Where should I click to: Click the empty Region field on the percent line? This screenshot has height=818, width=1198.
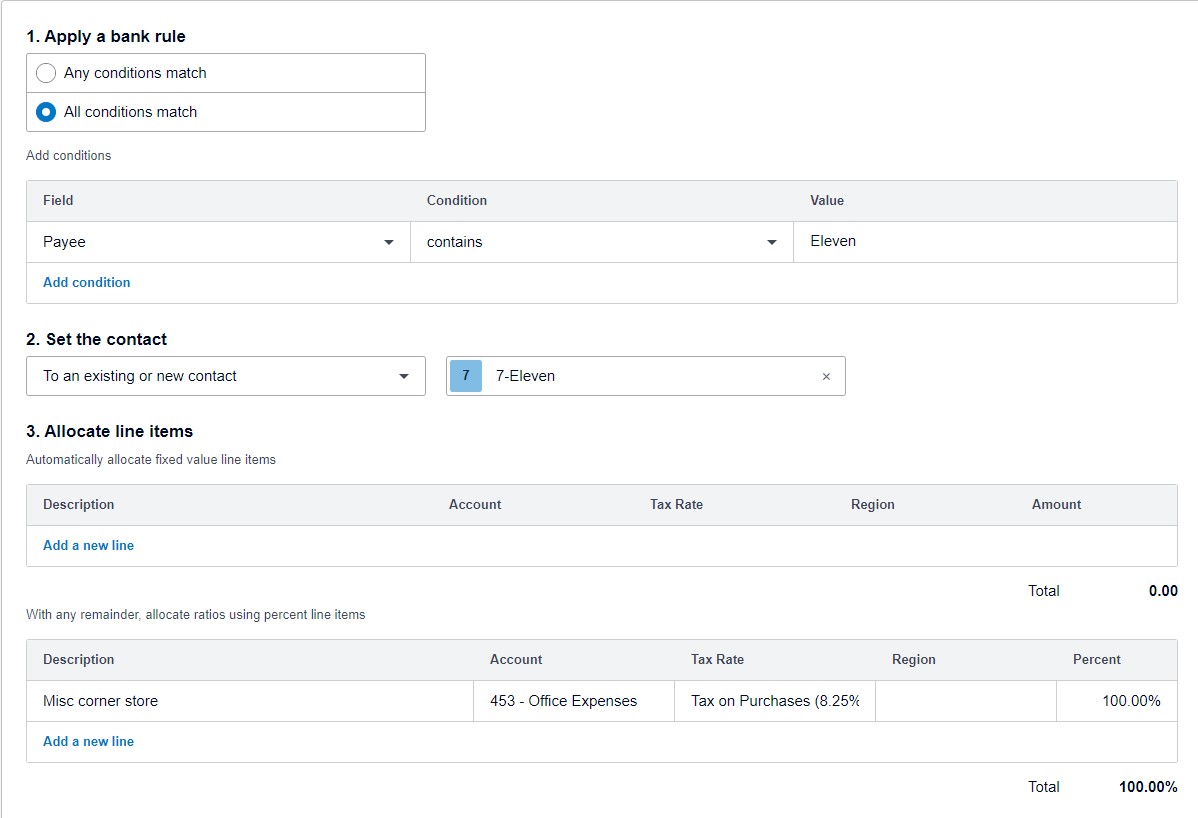pyautogui.click(x=965, y=700)
